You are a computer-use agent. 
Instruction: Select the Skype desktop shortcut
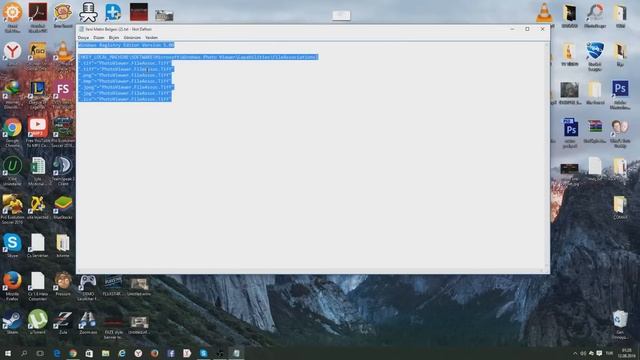pyautogui.click(x=12, y=245)
